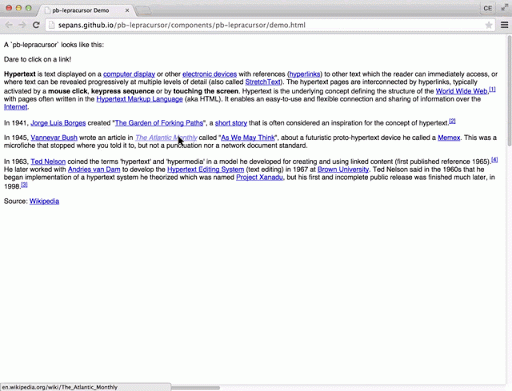Click the text 'Dare to click on a link!'
Image resolution: width=512 pixels, height=391 pixels.
pyautogui.click(x=37, y=59)
